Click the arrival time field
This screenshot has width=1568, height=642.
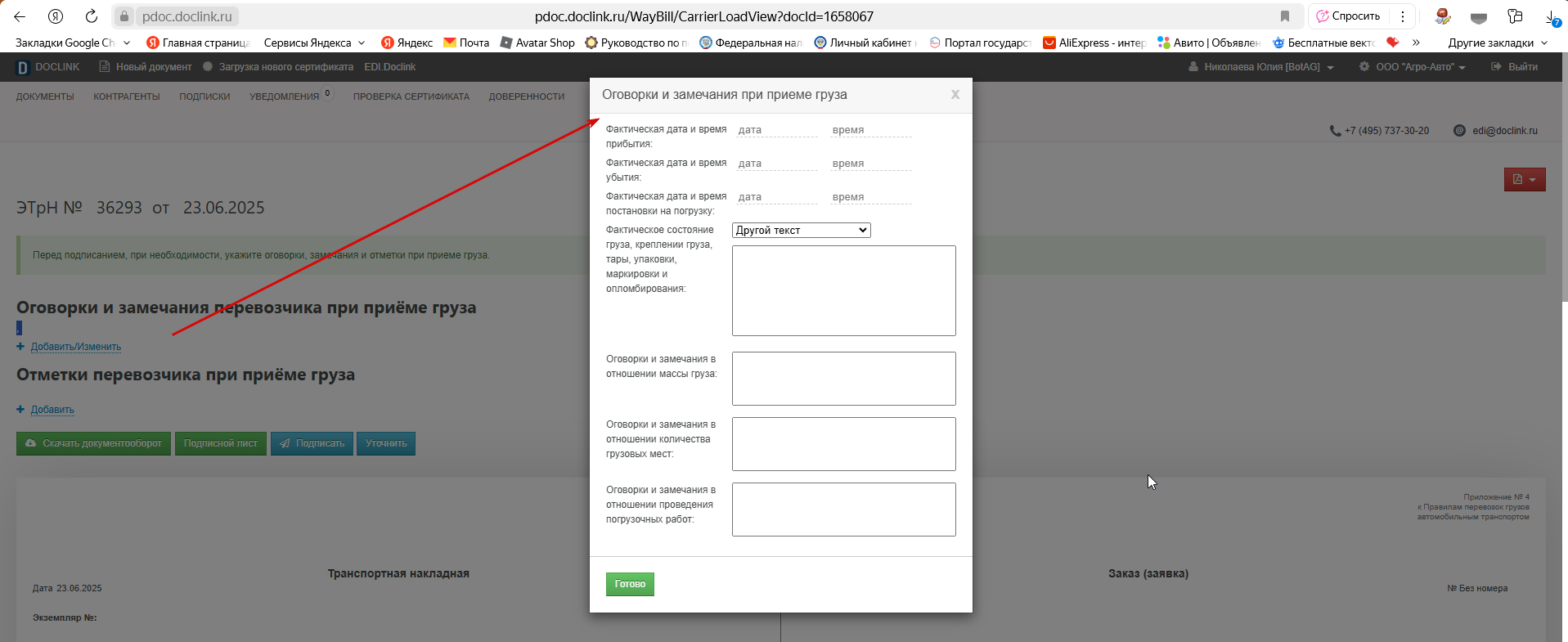(870, 130)
